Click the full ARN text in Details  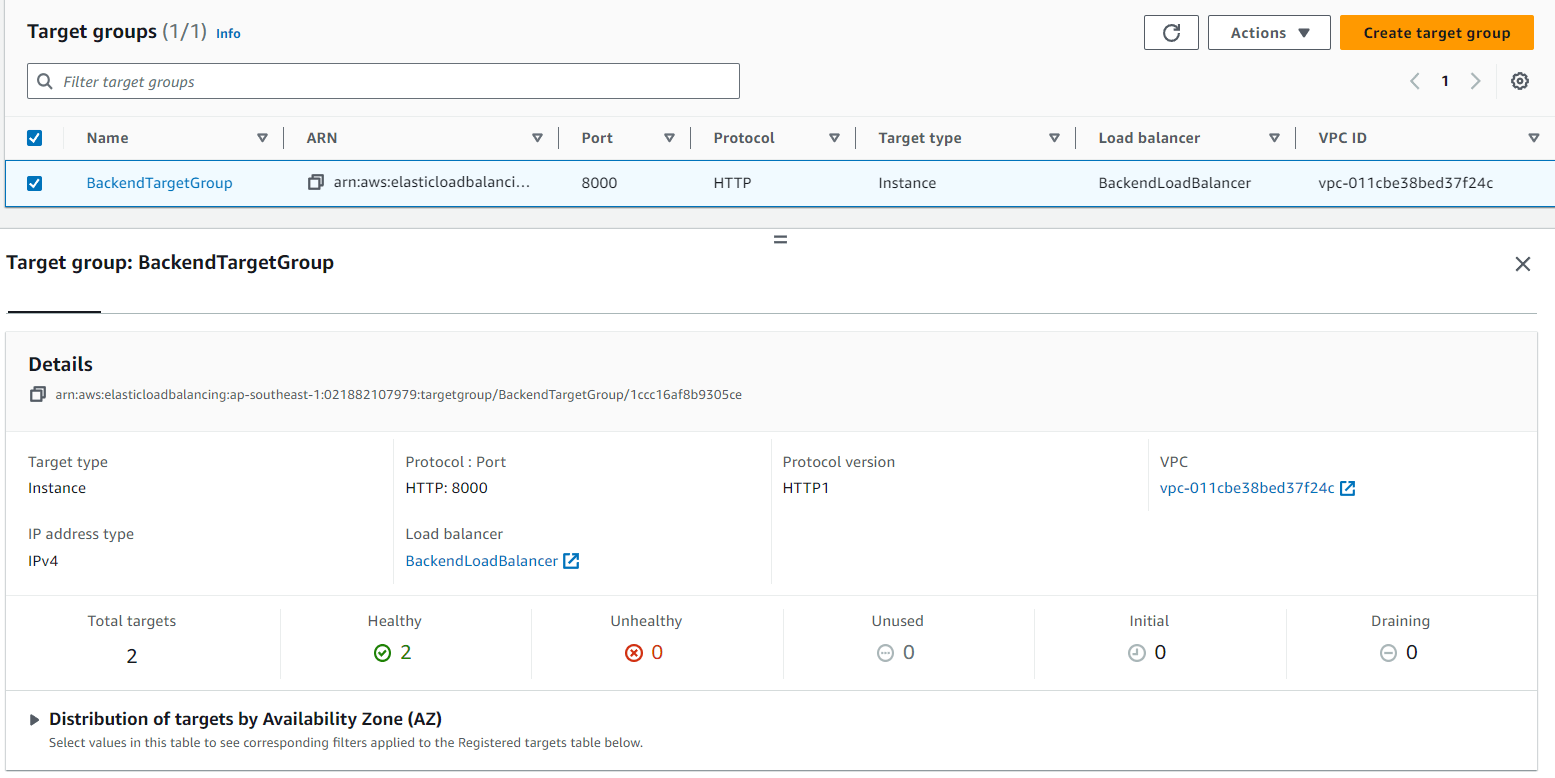tap(398, 394)
